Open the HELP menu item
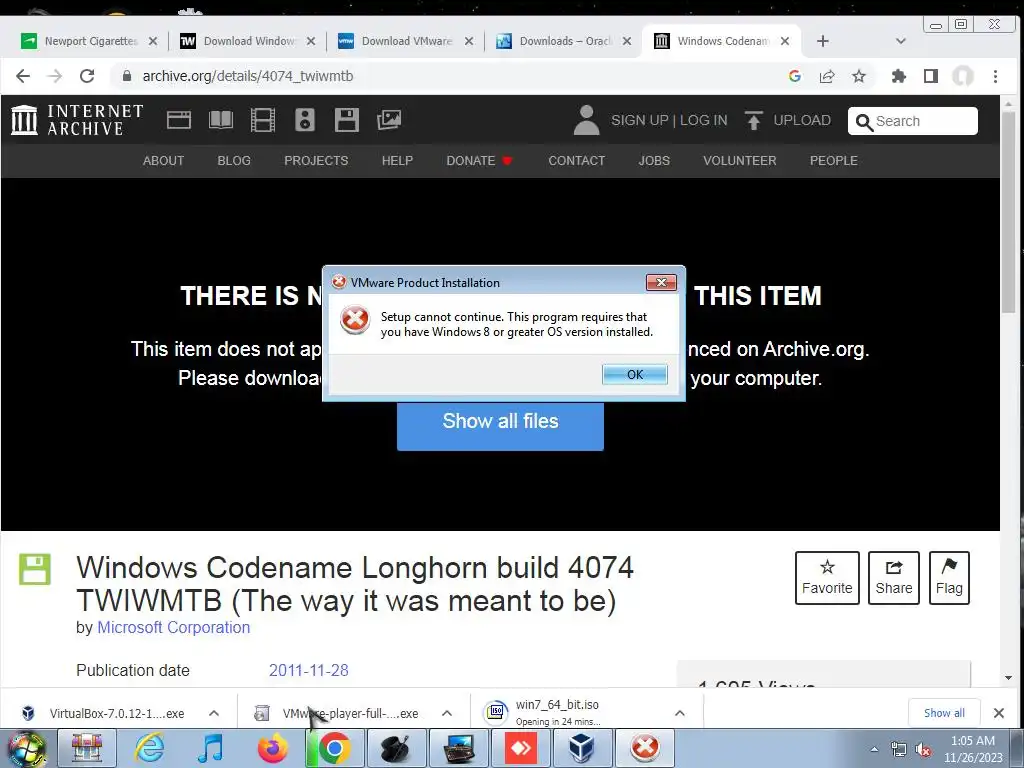1024x768 pixels. [x=397, y=161]
